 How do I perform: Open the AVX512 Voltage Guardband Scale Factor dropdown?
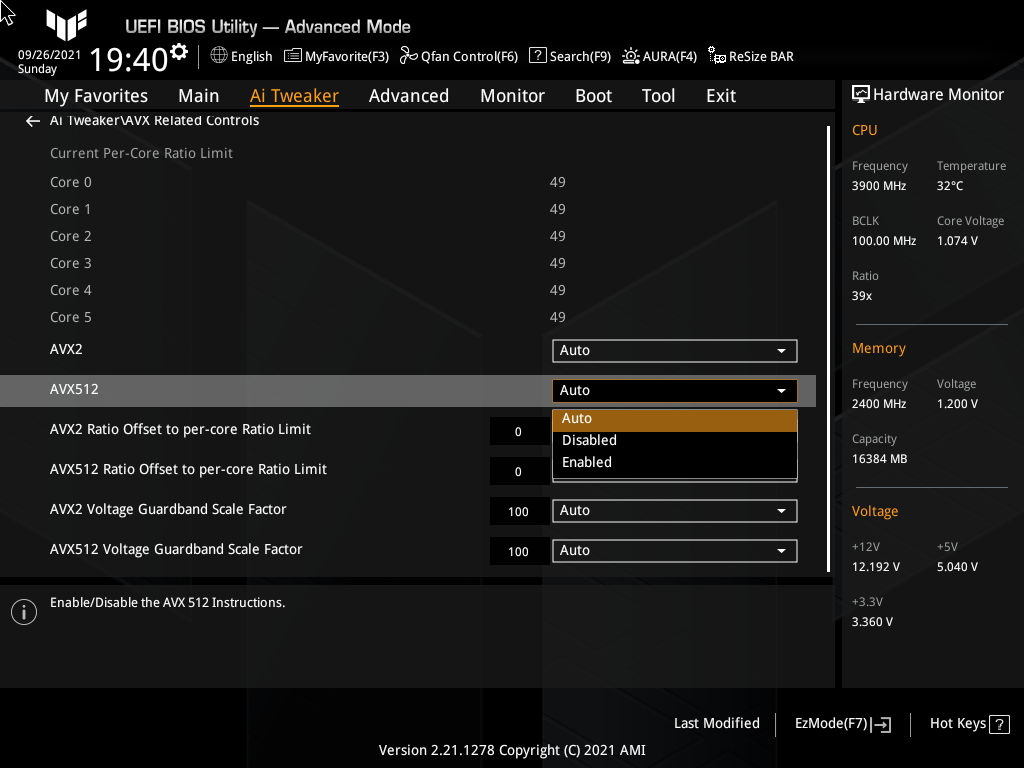coord(674,550)
